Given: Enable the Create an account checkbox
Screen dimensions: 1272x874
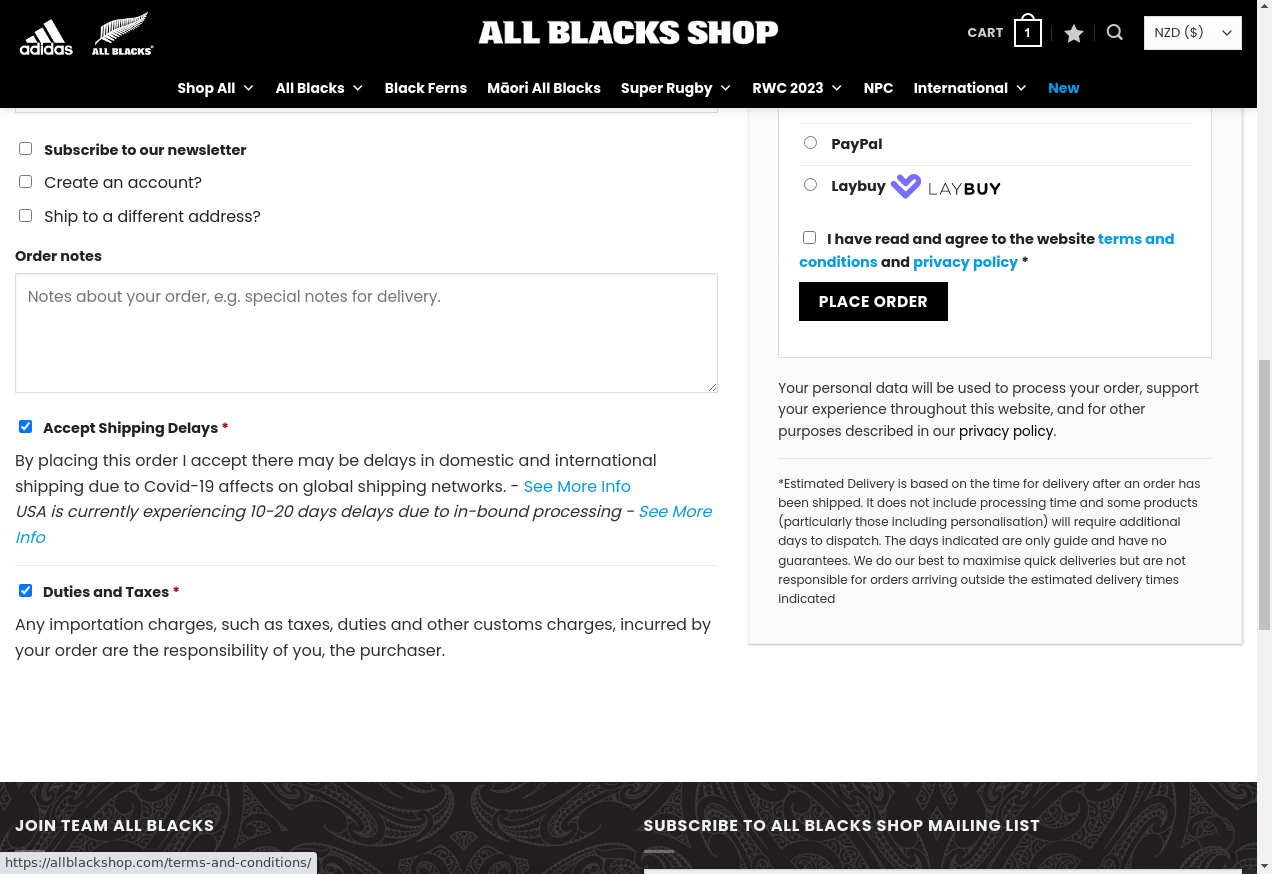Looking at the screenshot, I should tap(26, 181).
